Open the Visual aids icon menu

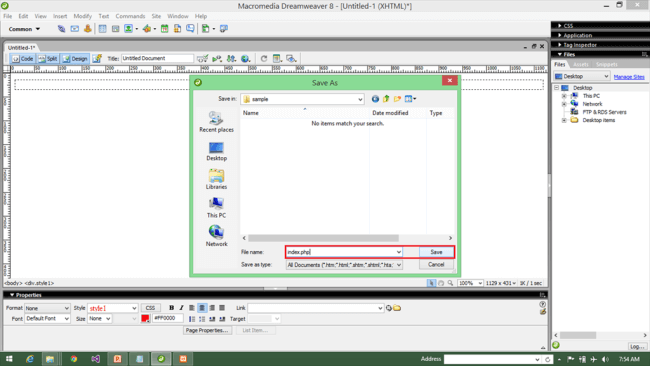click(291, 58)
